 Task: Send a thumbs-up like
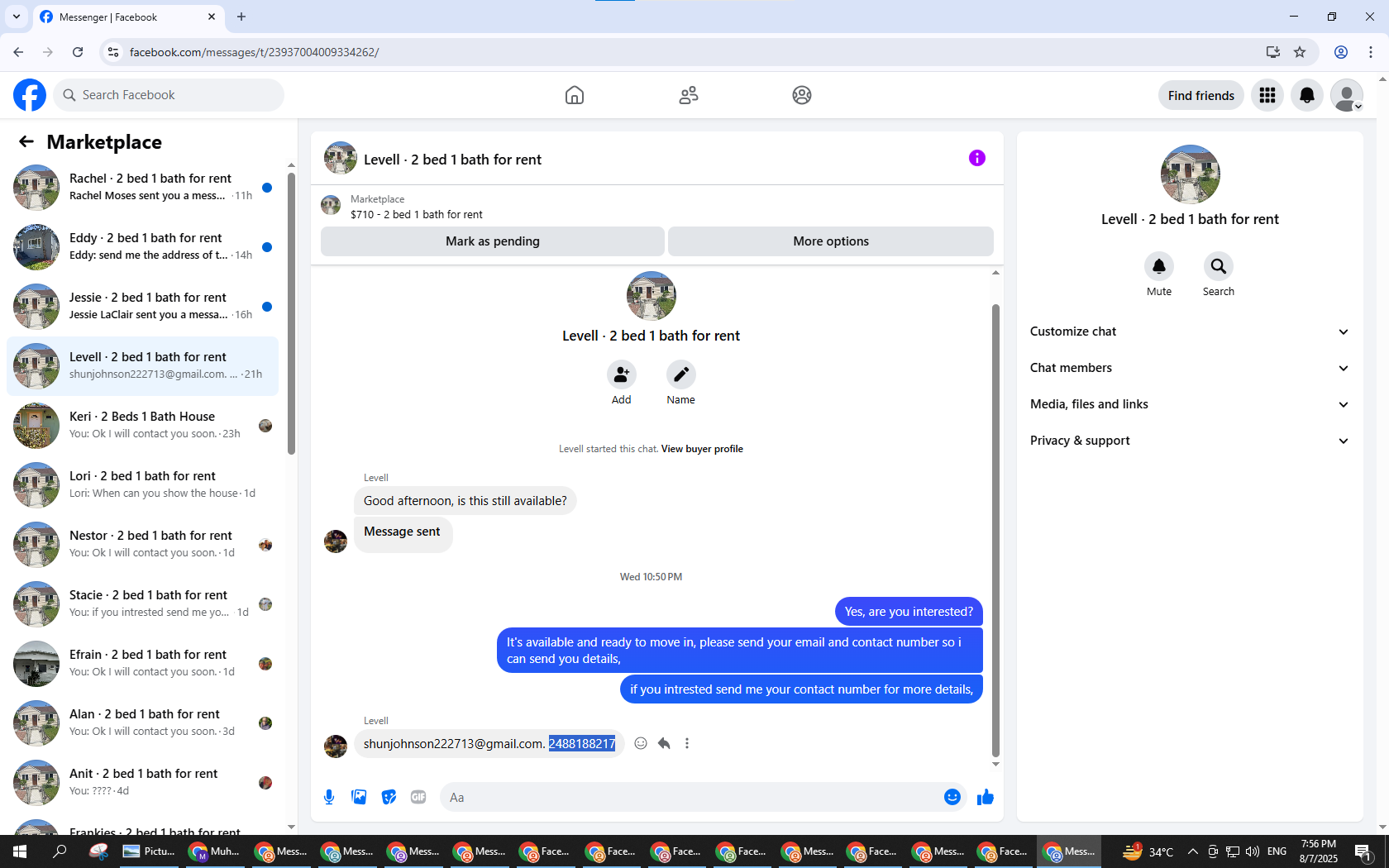[x=986, y=797]
